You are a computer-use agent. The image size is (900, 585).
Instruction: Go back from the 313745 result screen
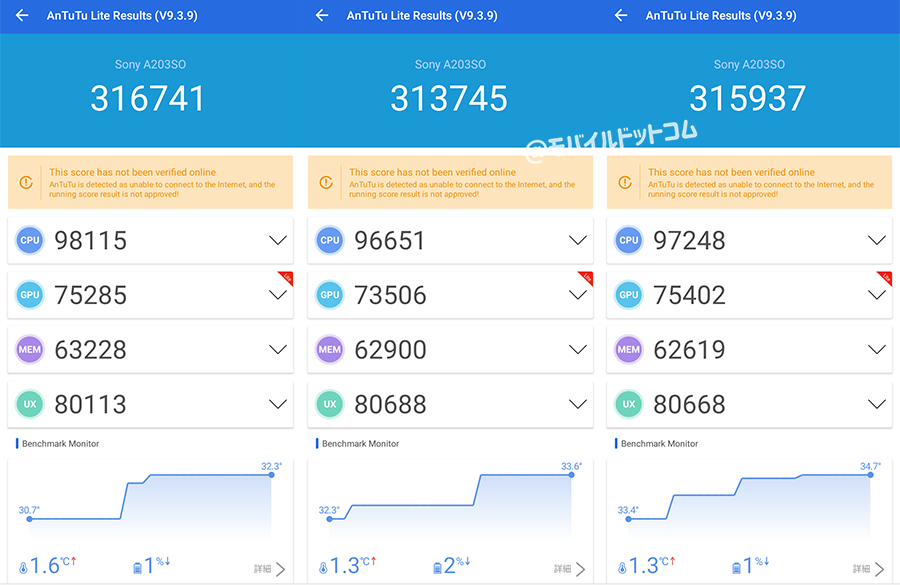click(x=322, y=16)
